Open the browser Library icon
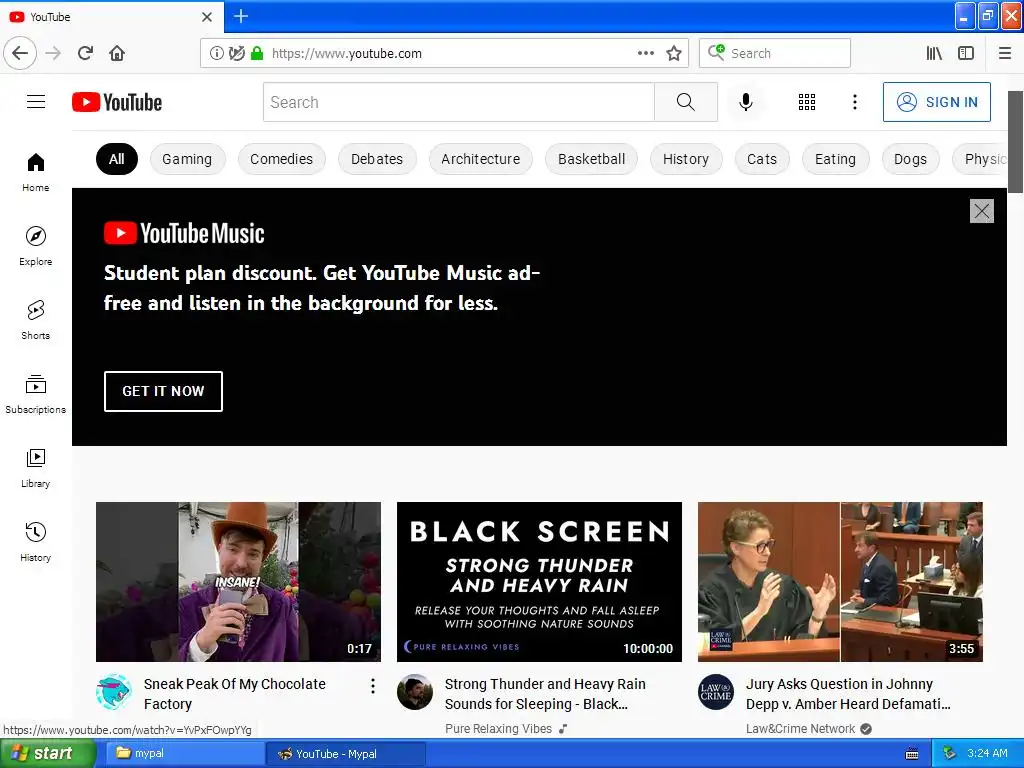The width and height of the screenshot is (1024, 768). tap(935, 54)
